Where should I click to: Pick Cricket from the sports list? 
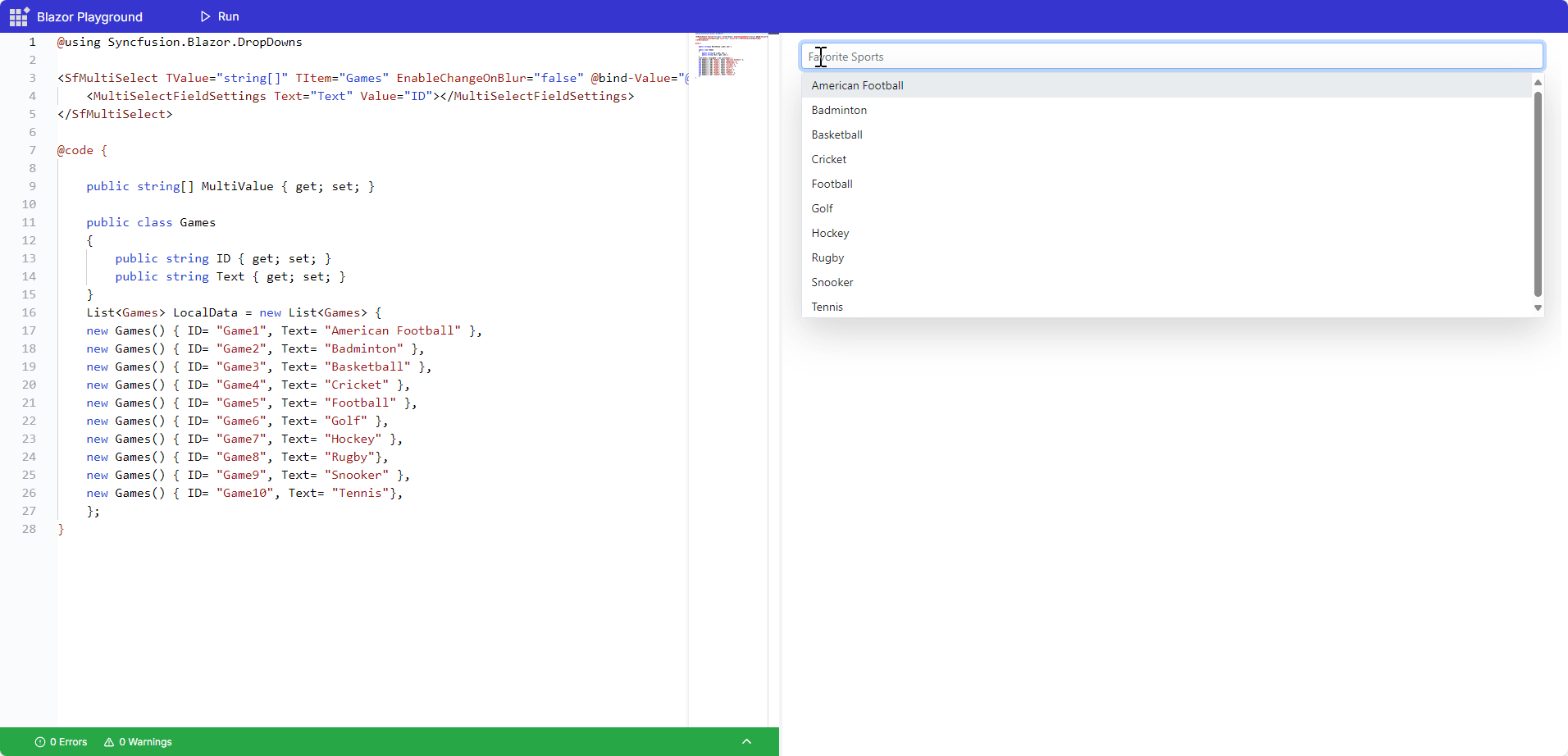[829, 159]
